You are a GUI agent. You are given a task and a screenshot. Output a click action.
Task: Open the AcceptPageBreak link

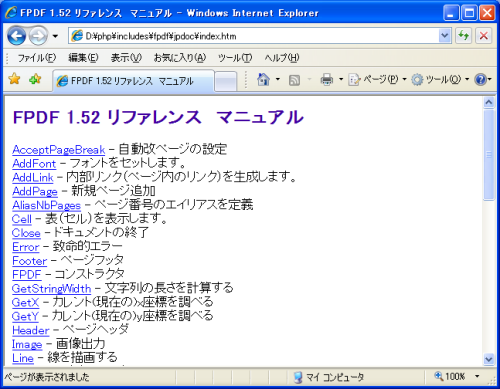pos(59,150)
